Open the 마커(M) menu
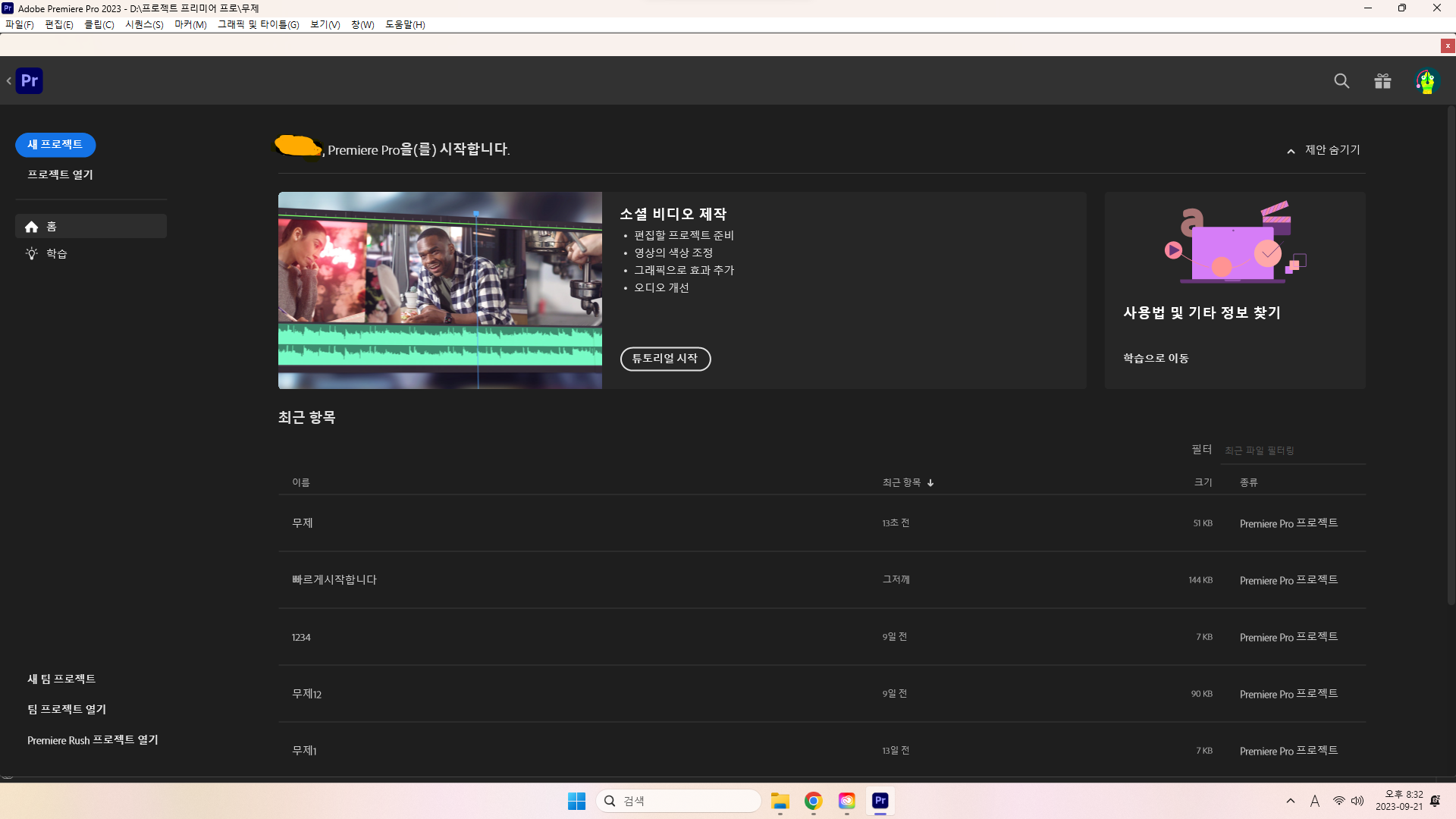The image size is (1456, 819). (190, 25)
